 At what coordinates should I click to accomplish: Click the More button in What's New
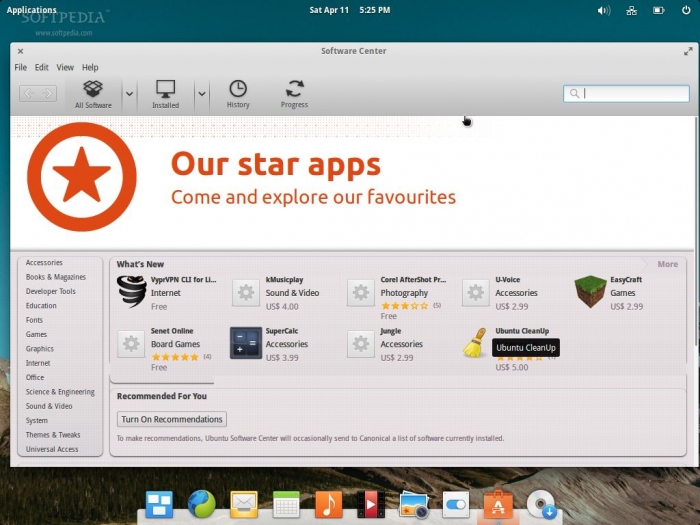[667, 264]
